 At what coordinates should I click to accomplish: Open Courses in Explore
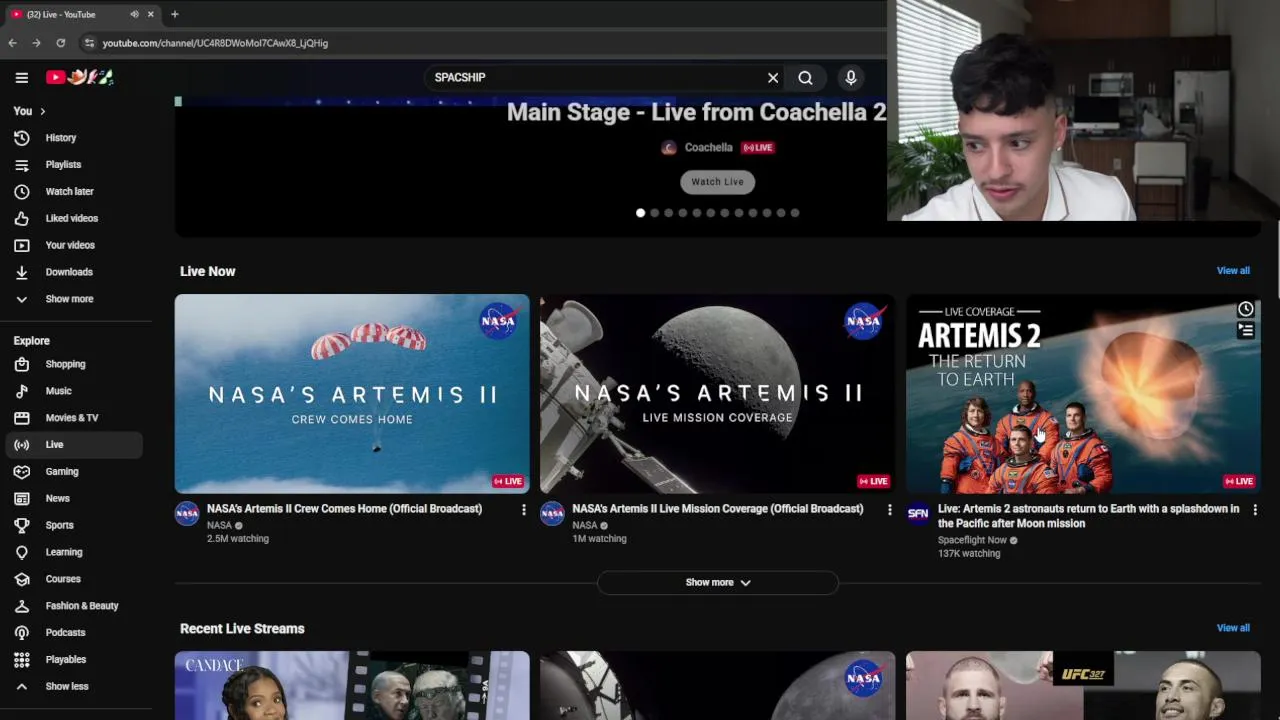73,580
